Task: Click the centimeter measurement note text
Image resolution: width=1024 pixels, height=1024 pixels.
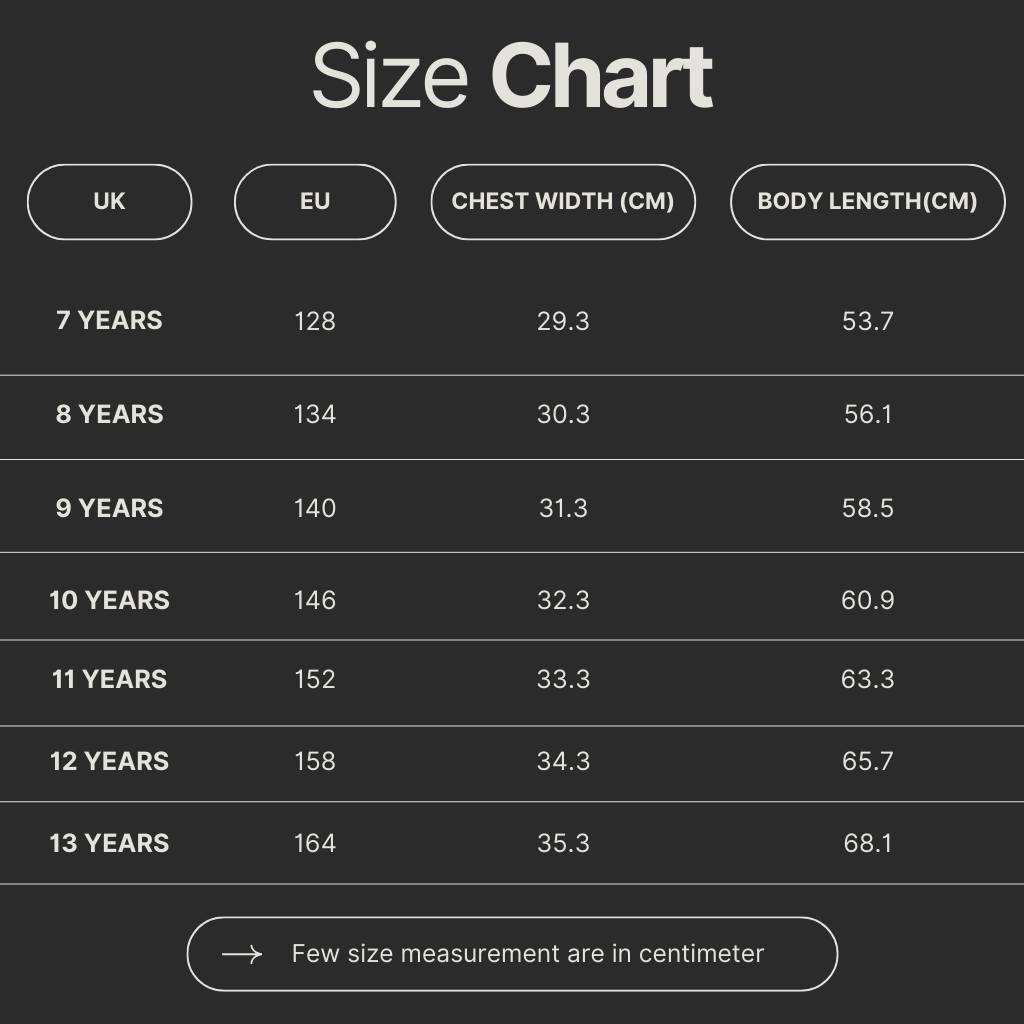Action: pyautogui.click(x=527, y=954)
